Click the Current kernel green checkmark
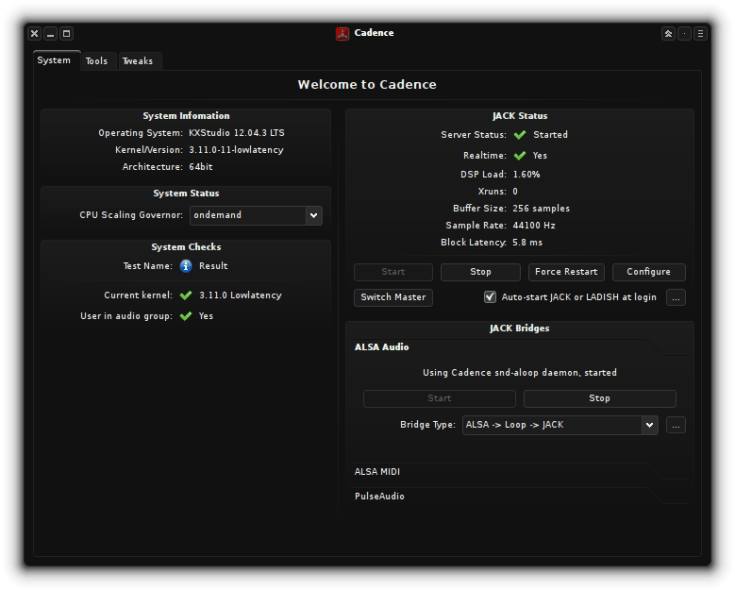 pos(185,296)
